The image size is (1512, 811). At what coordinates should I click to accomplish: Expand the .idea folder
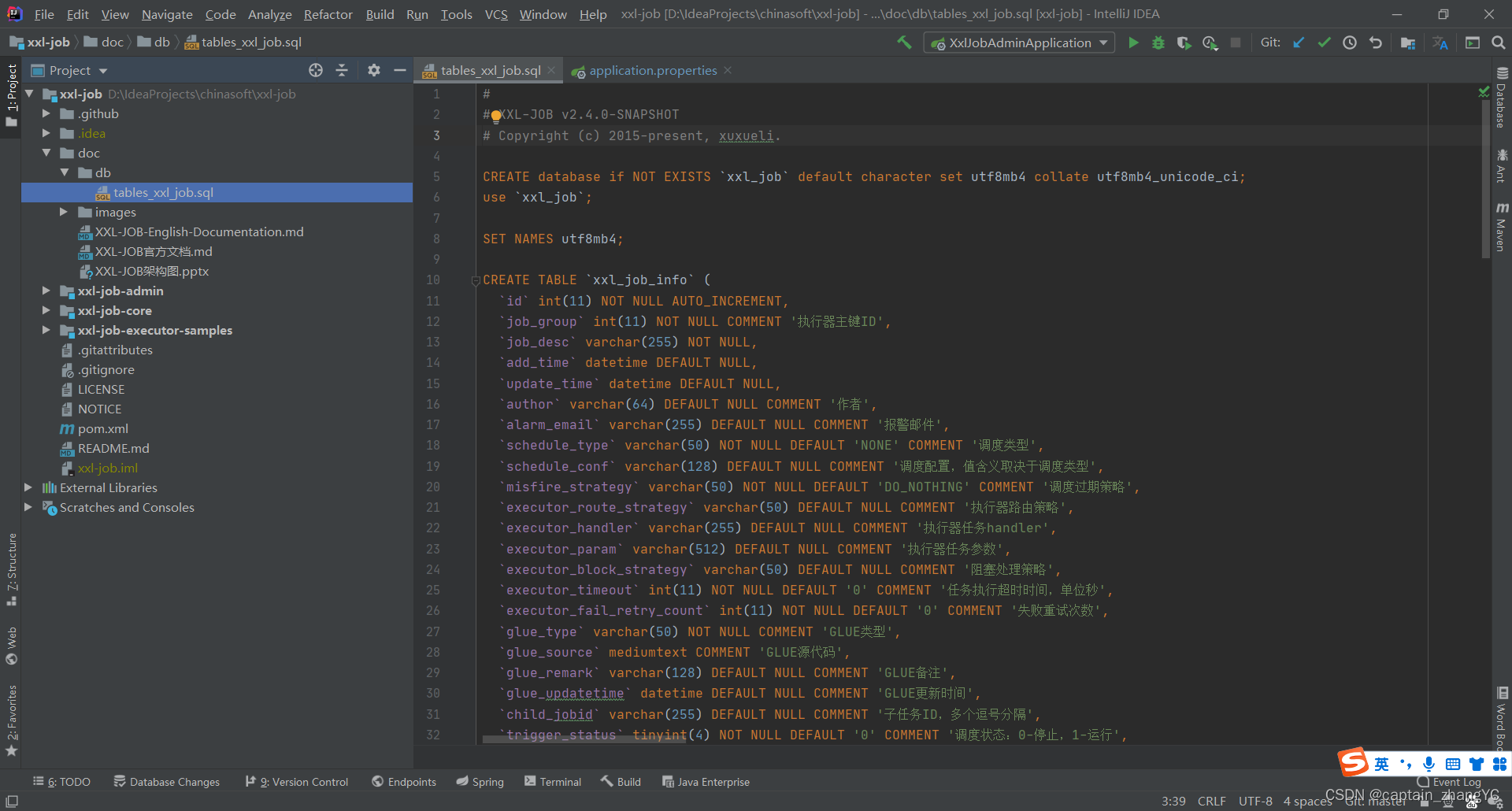46,133
